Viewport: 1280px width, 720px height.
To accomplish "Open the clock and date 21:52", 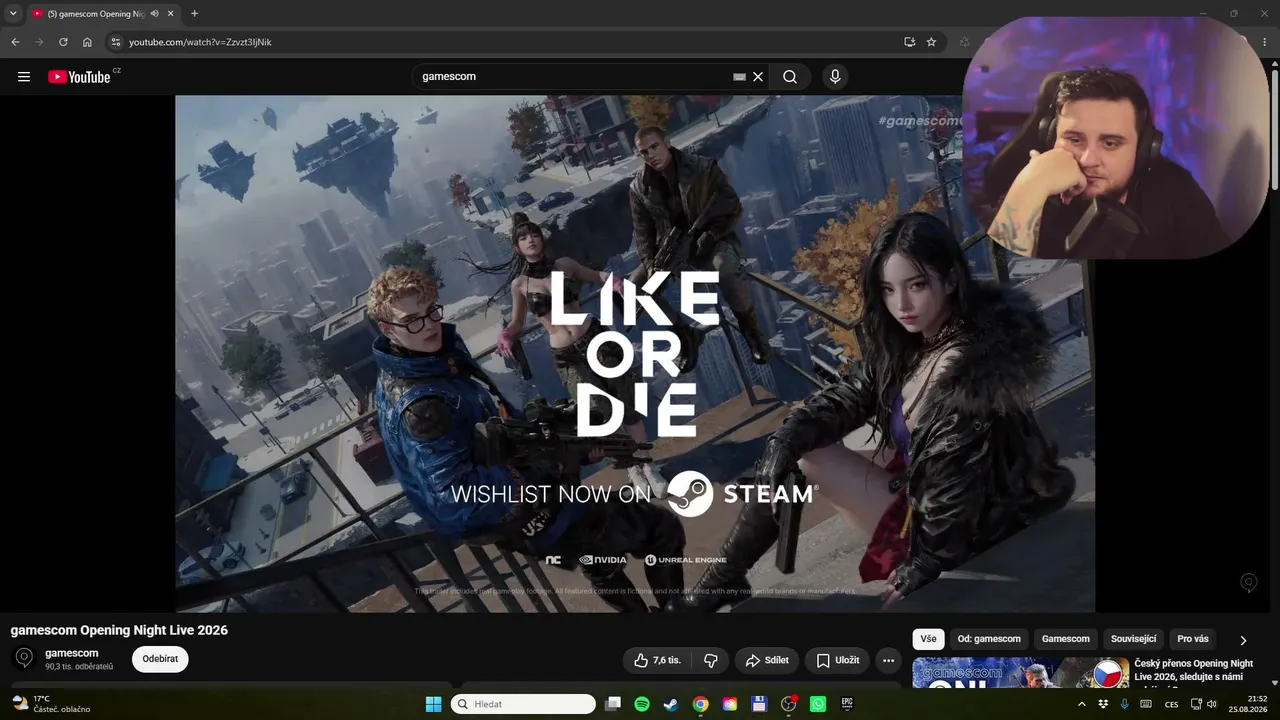I will click(1249, 704).
